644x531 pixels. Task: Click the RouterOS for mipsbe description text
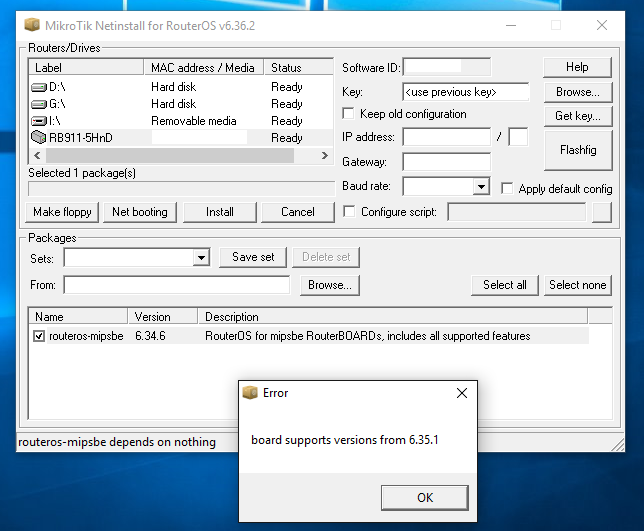[368, 336]
